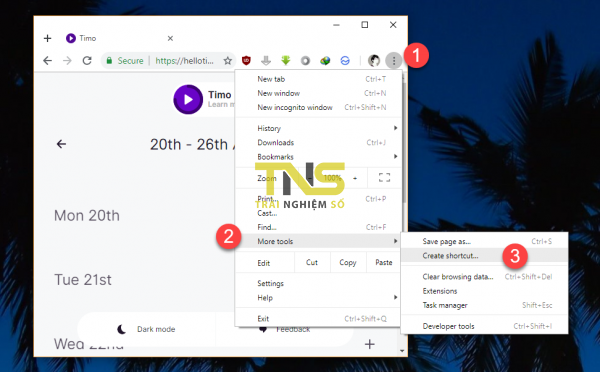Click the colorful globe extension icon
This screenshot has width=600, height=372.
325,60
